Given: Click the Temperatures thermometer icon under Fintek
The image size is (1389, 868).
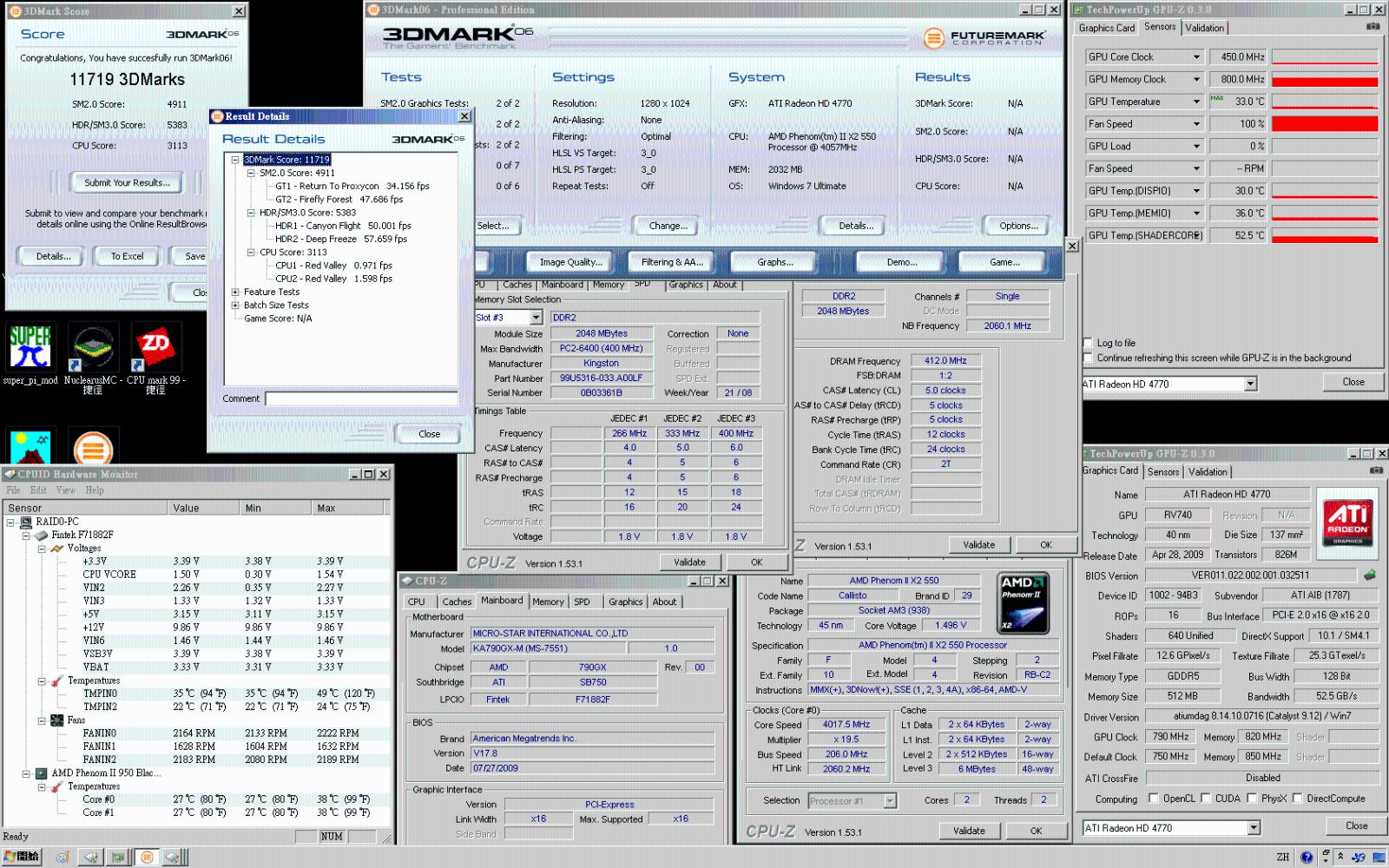Looking at the screenshot, I should (x=56, y=681).
